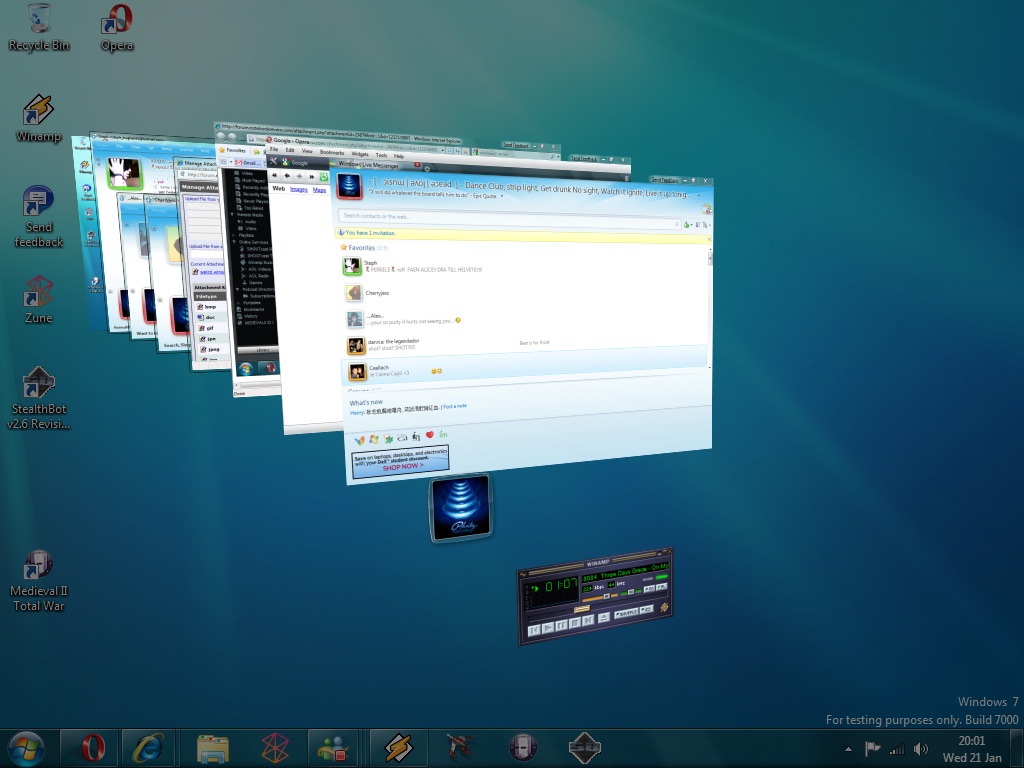The image size is (1024, 768).
Task: Click the Winamp eject button
Action: (x=604, y=617)
